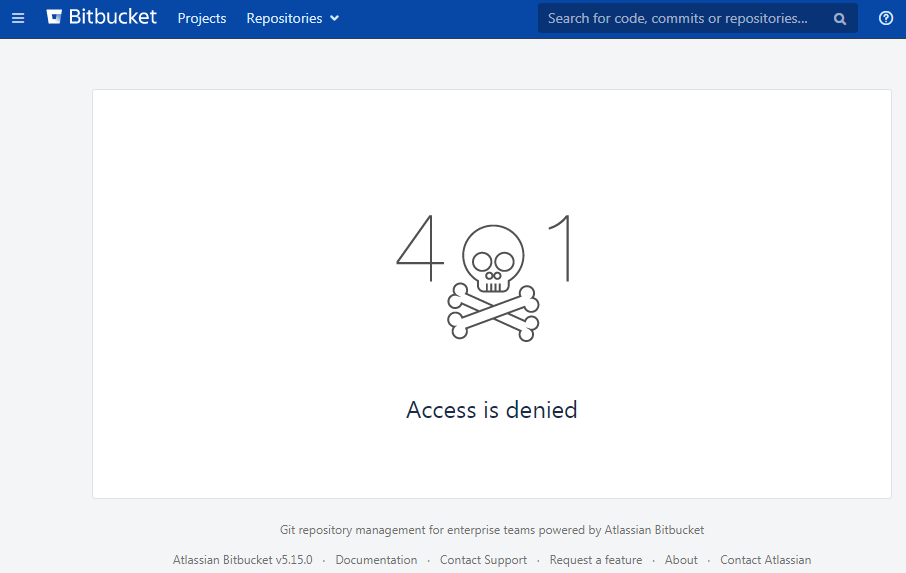Click the large digit 4 graphic
Image resolution: width=906 pixels, height=573 pixels.
click(x=420, y=248)
